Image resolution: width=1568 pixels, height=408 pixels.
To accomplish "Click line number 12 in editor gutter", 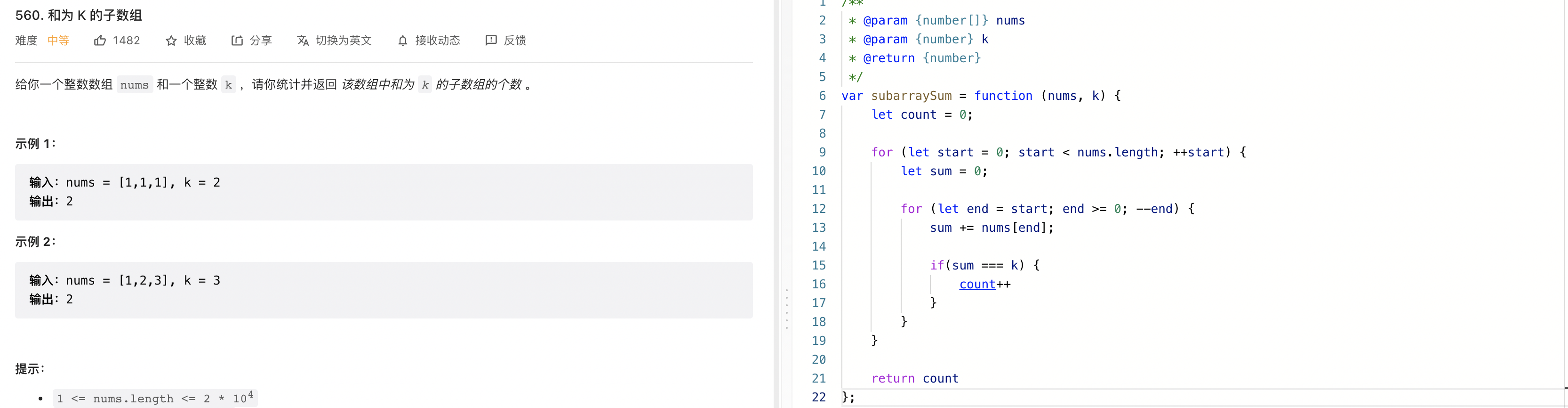I will 818,209.
